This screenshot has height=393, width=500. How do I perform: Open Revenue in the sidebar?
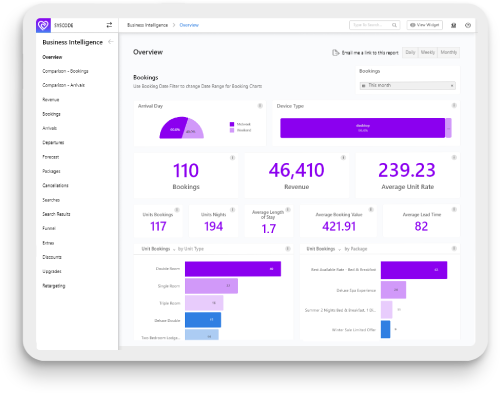click(51, 100)
